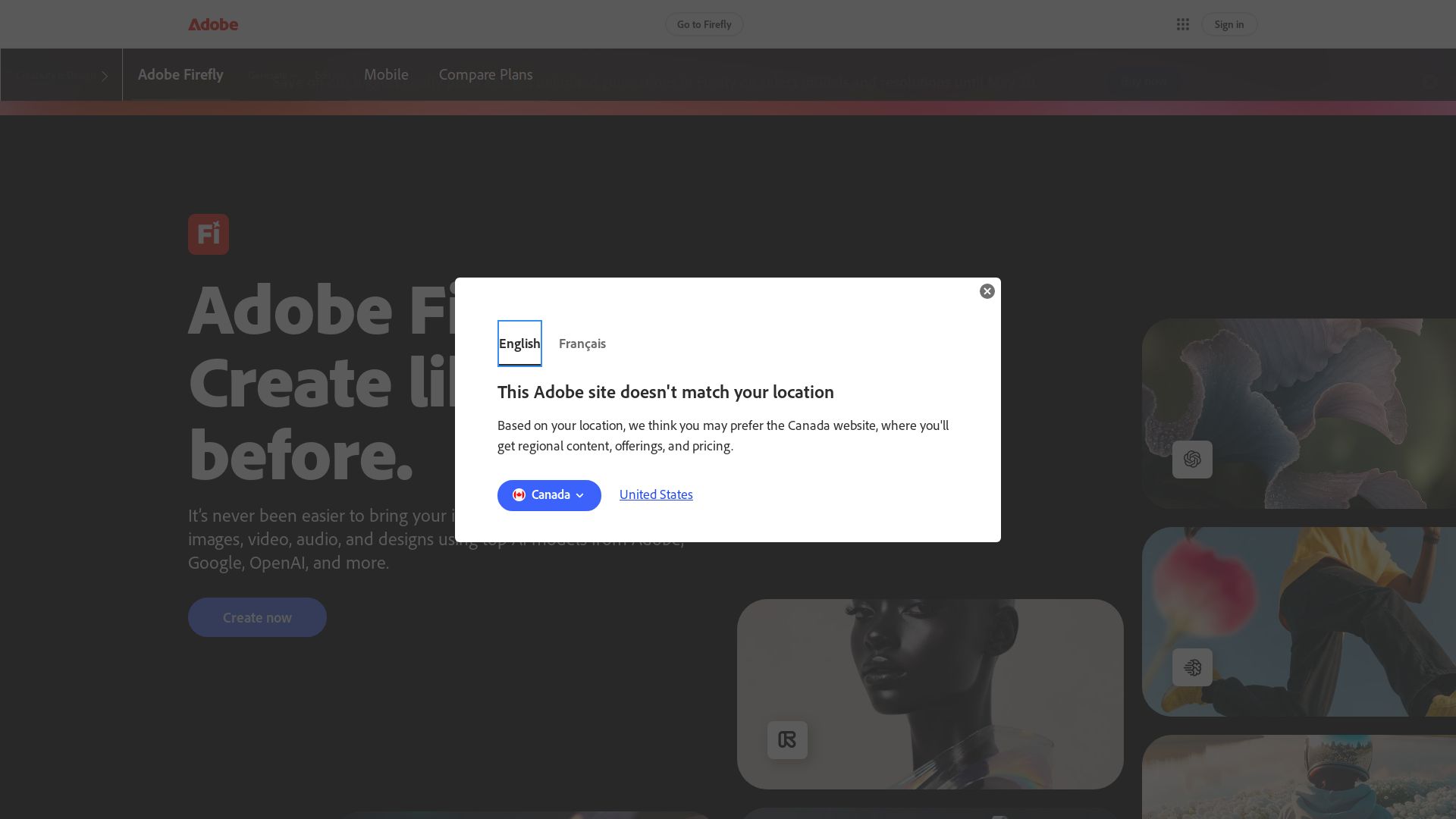Switch to Français

[582, 344]
